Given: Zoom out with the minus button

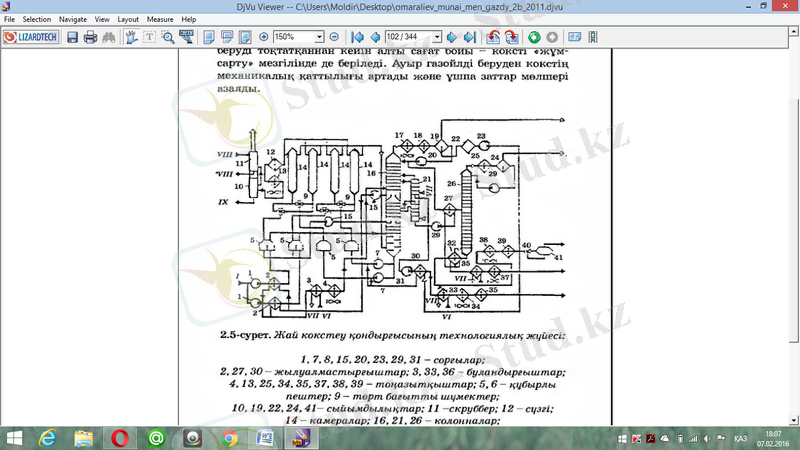Looking at the screenshot, I should click(x=334, y=37).
